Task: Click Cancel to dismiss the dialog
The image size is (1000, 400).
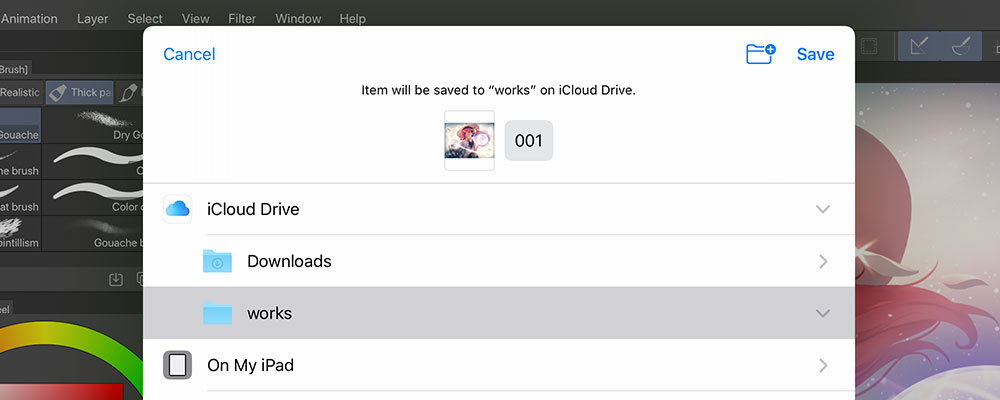Action: coord(189,54)
